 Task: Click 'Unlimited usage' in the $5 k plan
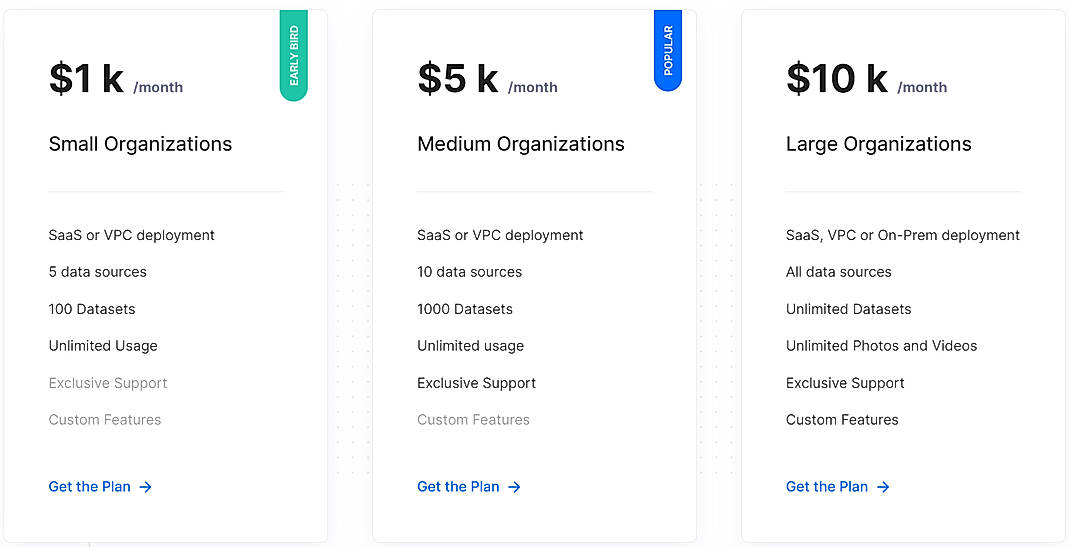[471, 346]
